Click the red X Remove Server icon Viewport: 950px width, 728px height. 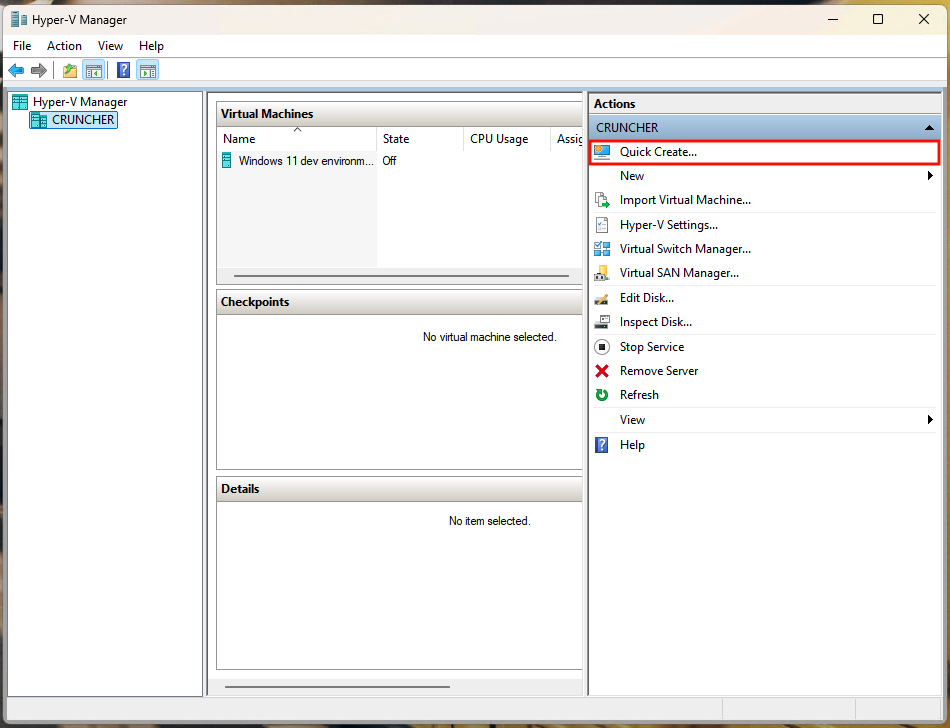pyautogui.click(x=603, y=370)
